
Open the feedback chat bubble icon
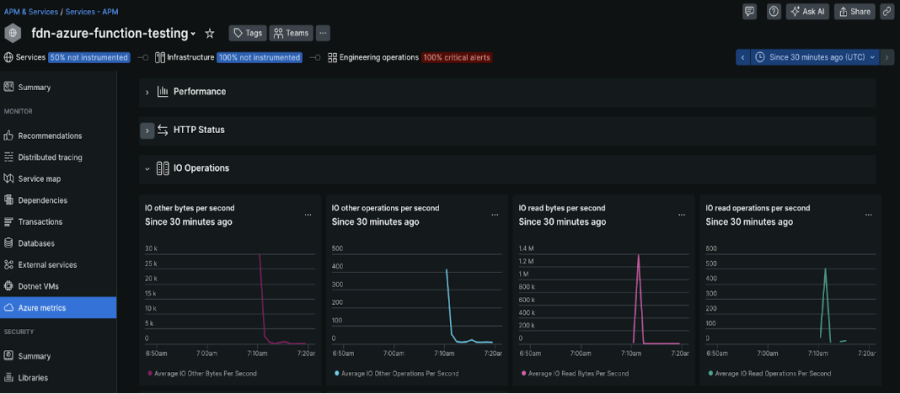click(x=749, y=11)
